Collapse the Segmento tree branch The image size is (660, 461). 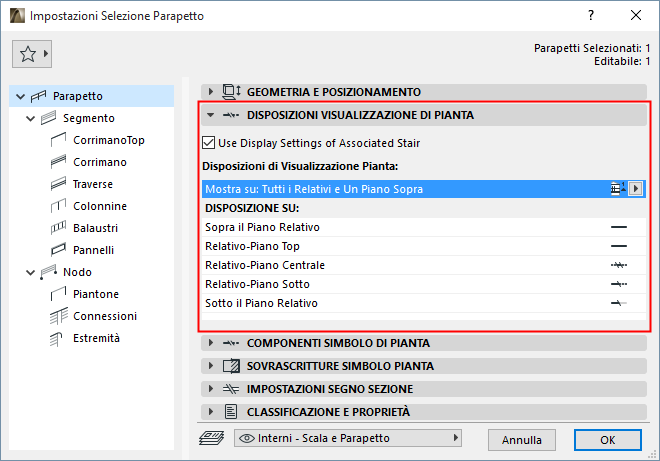(26, 118)
